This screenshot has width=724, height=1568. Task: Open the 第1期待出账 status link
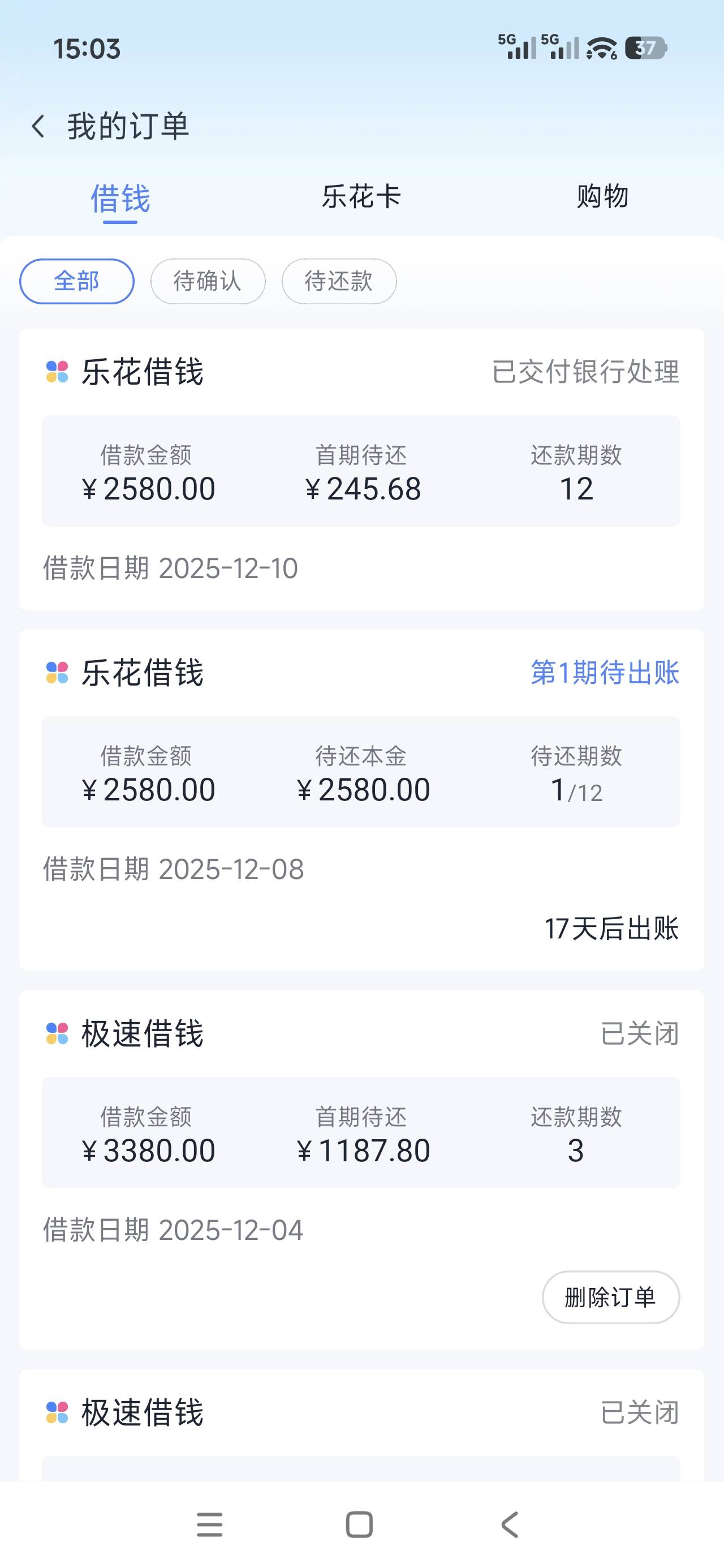(x=605, y=673)
